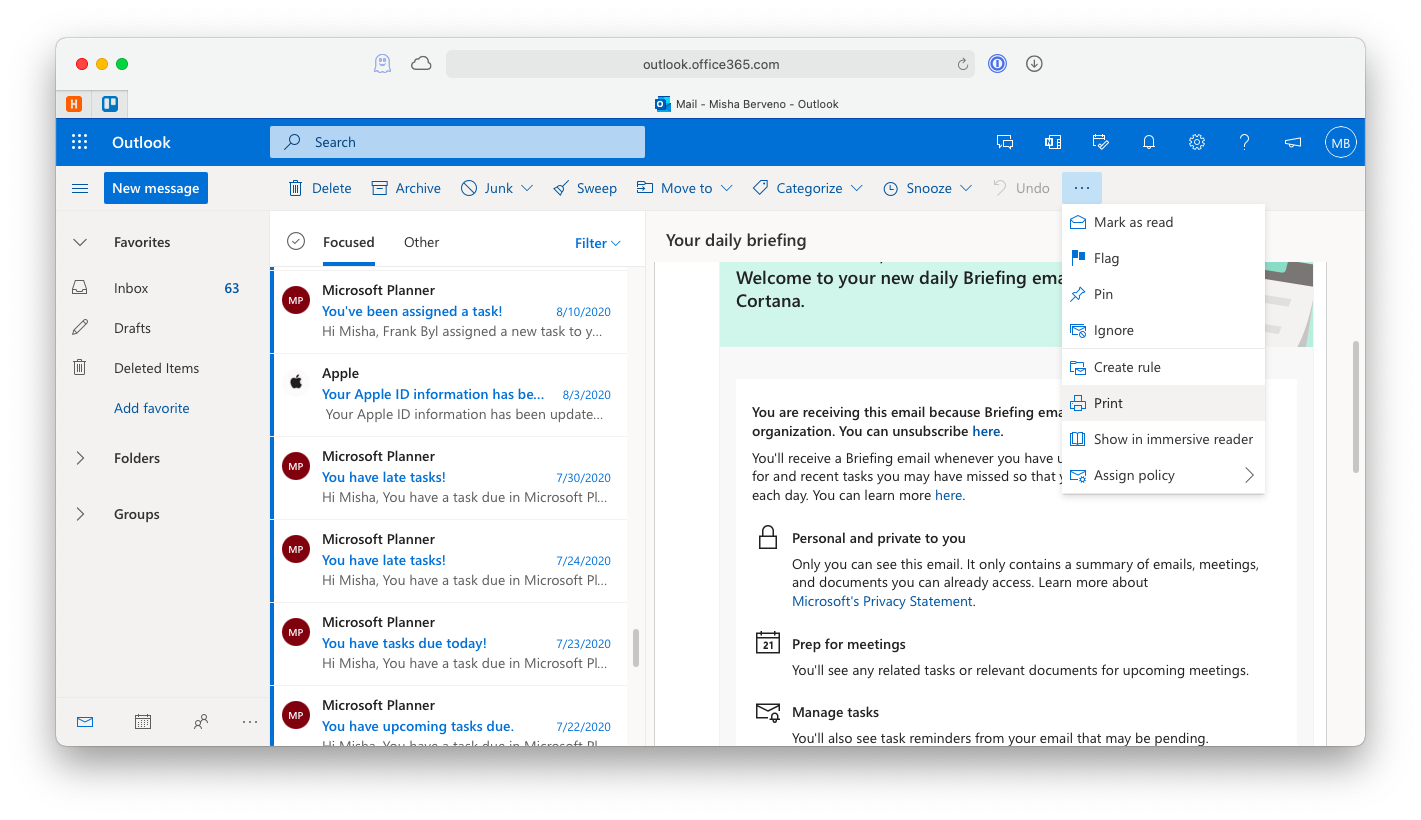Click the learn more 'here' link
This screenshot has height=820, width=1421.
click(948, 495)
